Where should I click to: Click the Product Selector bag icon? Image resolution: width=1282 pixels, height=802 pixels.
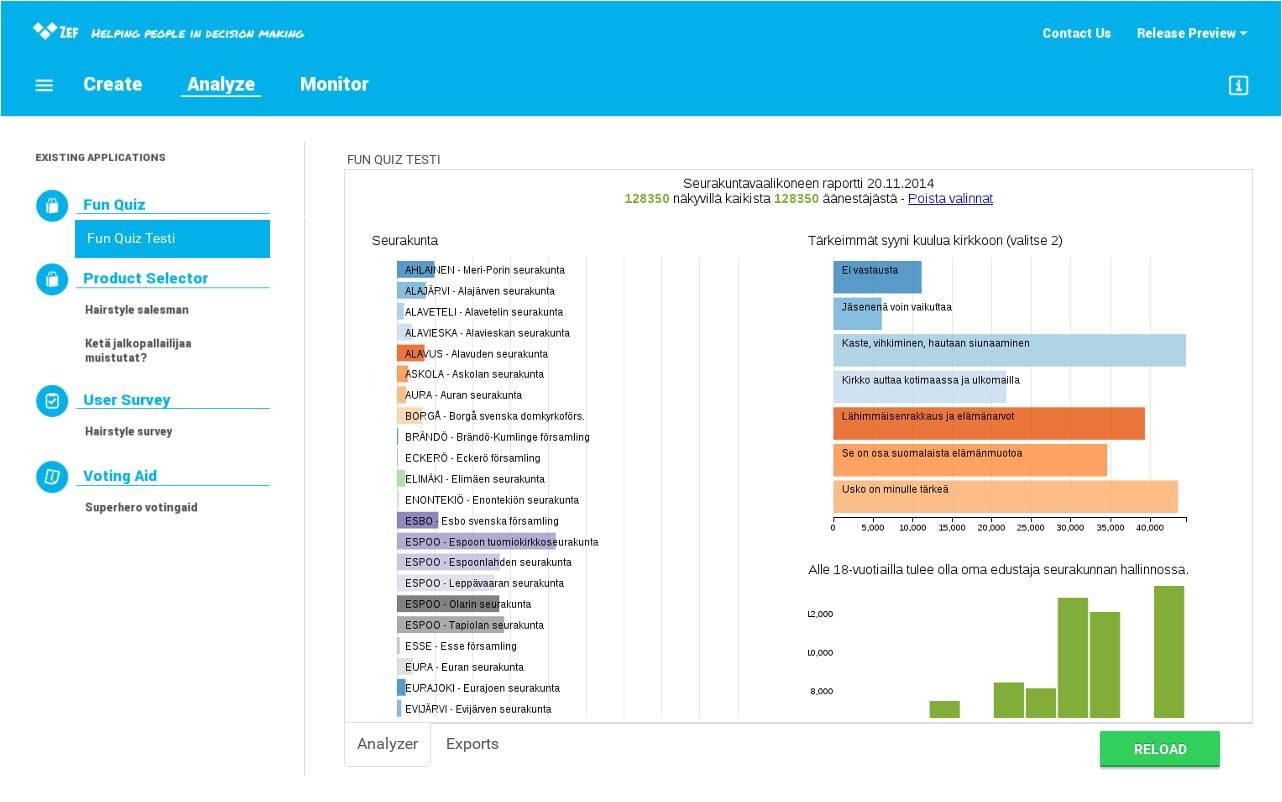coord(52,279)
